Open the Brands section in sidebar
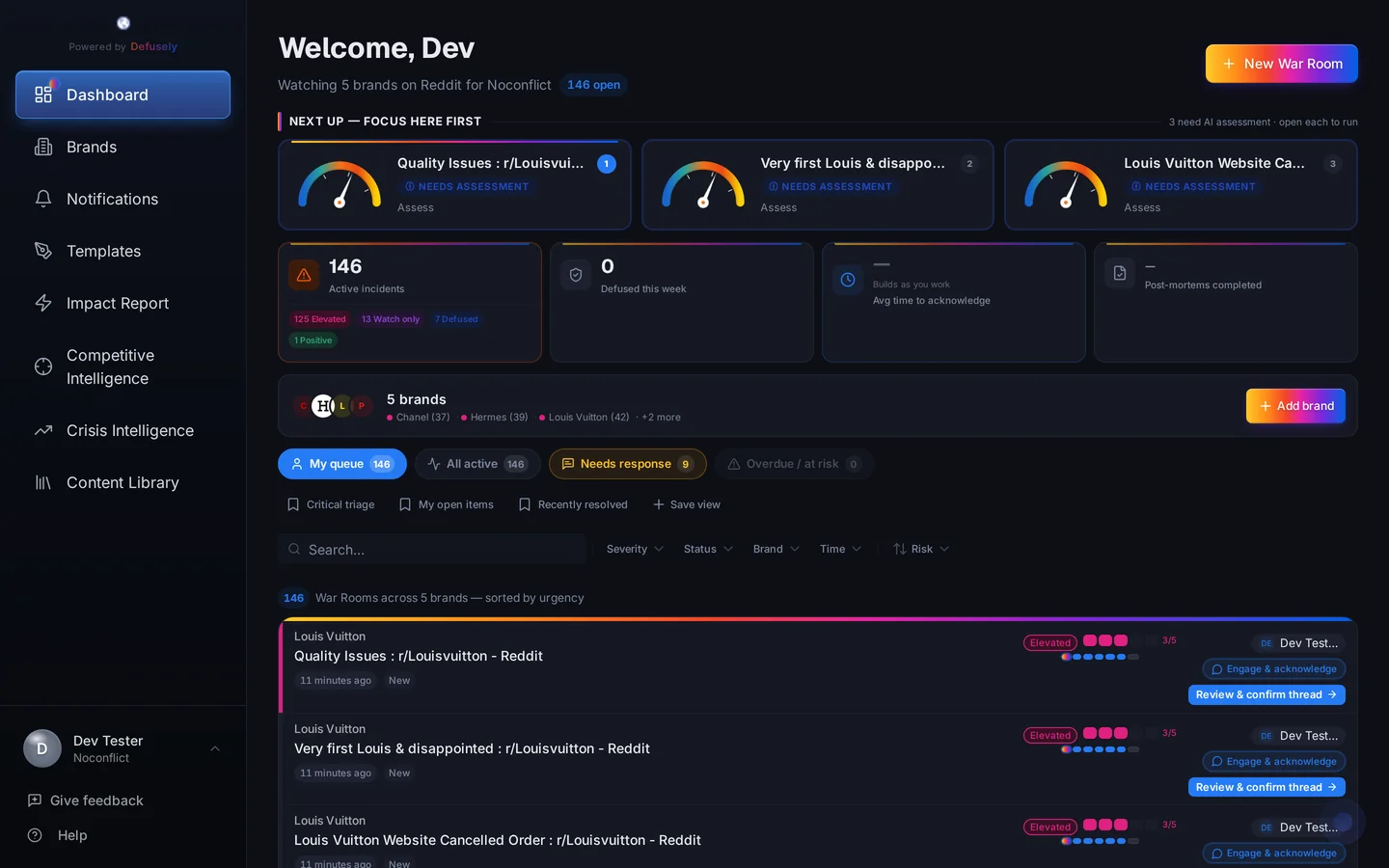The image size is (1389, 868). click(91, 147)
